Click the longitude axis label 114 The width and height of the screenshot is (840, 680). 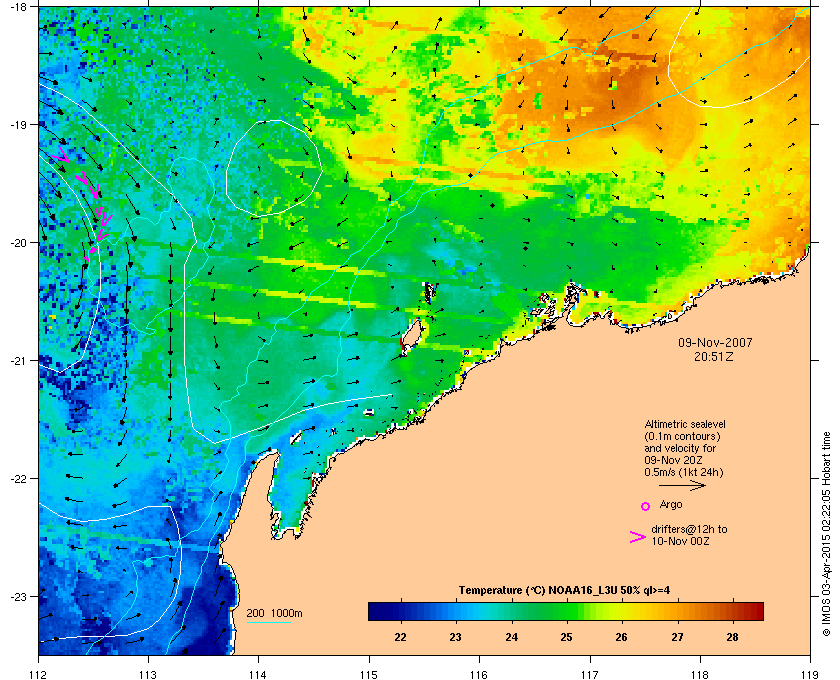click(x=258, y=674)
